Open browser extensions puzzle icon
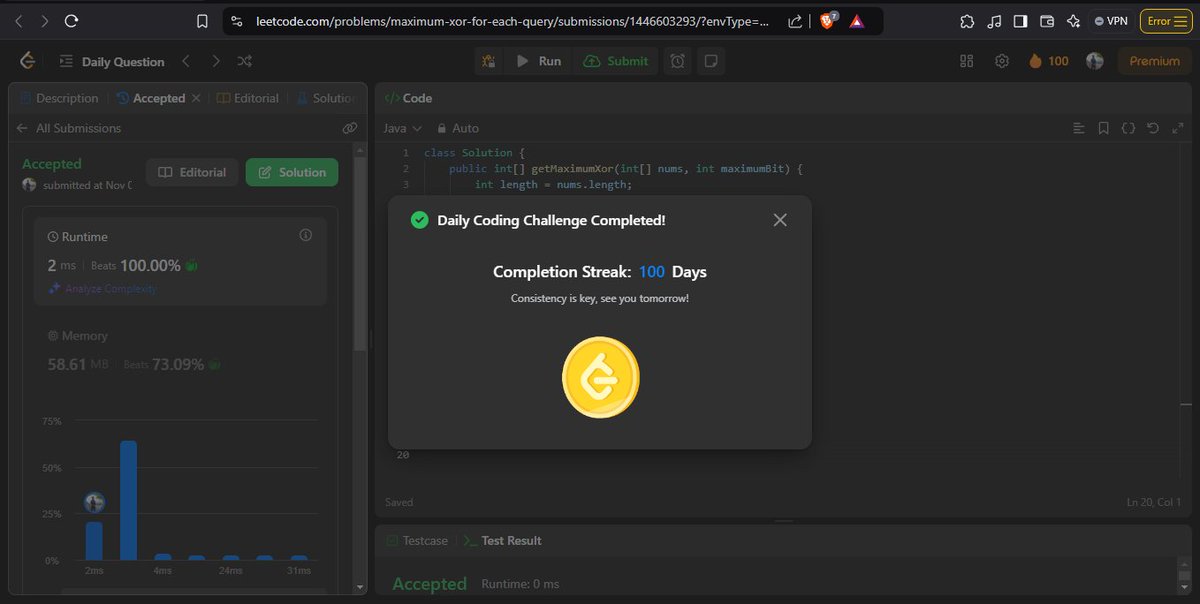 tap(966, 20)
